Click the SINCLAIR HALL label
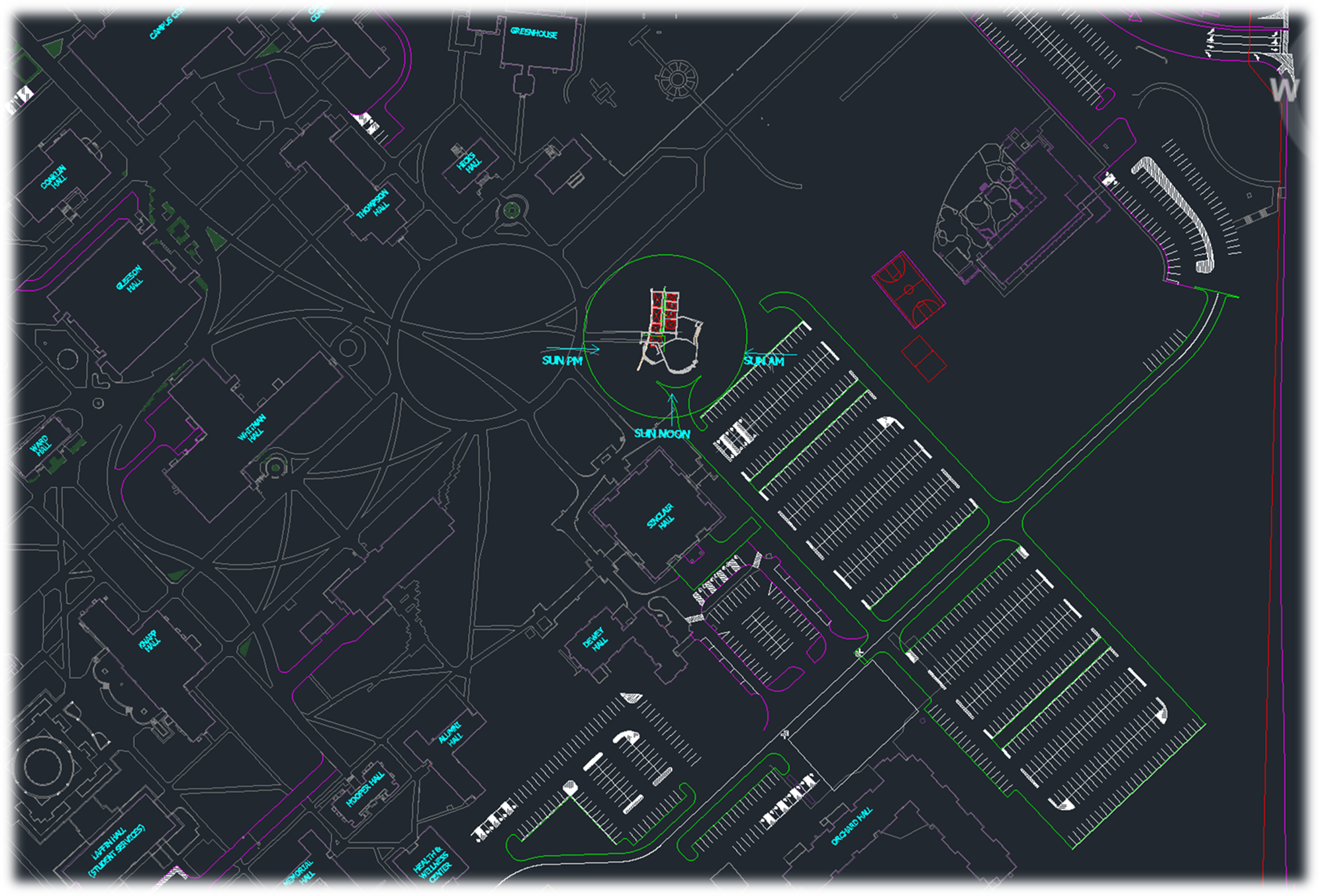Screen dimensions: 1320x896 [662, 518]
